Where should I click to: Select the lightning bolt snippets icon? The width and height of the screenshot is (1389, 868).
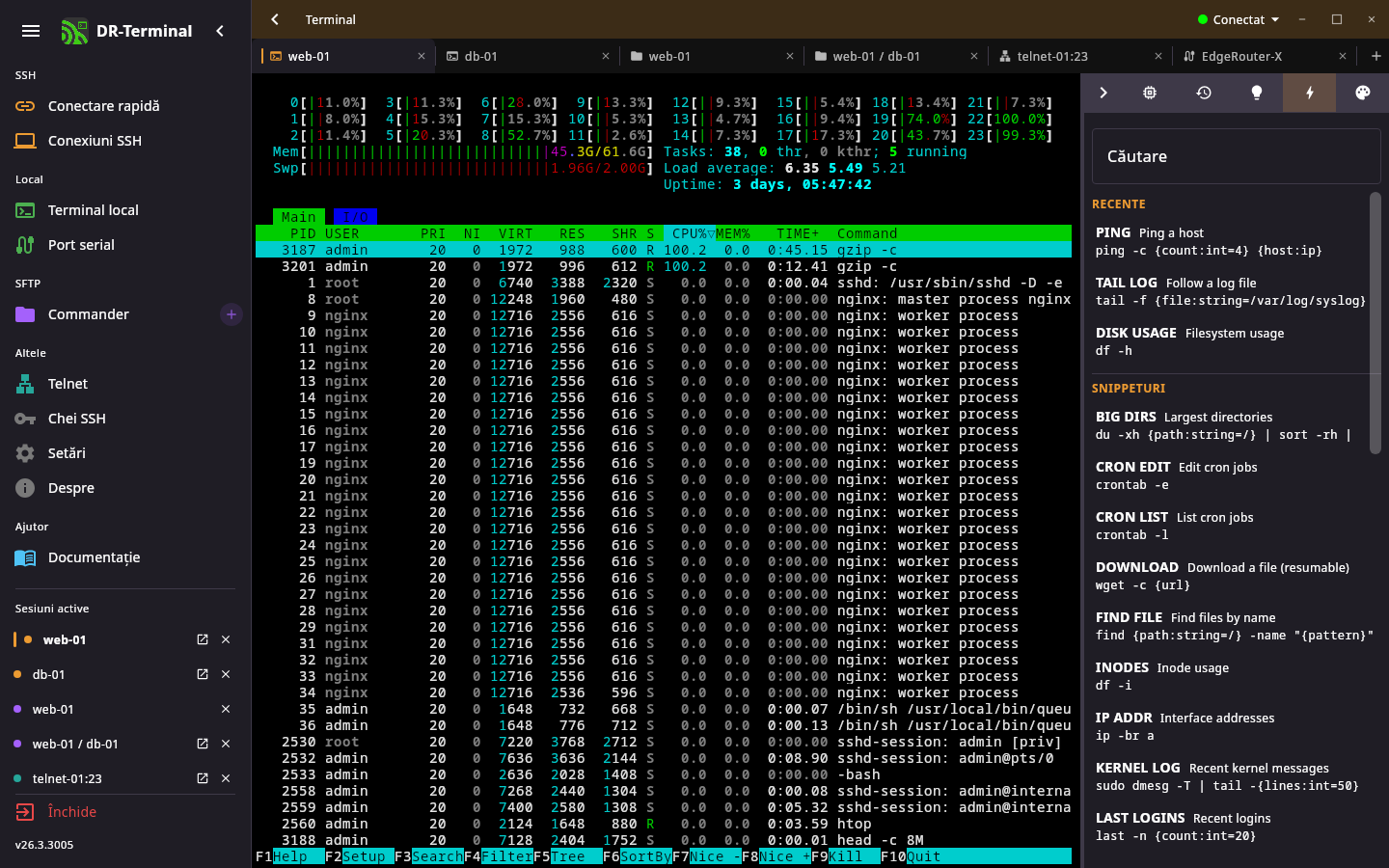point(1309,93)
